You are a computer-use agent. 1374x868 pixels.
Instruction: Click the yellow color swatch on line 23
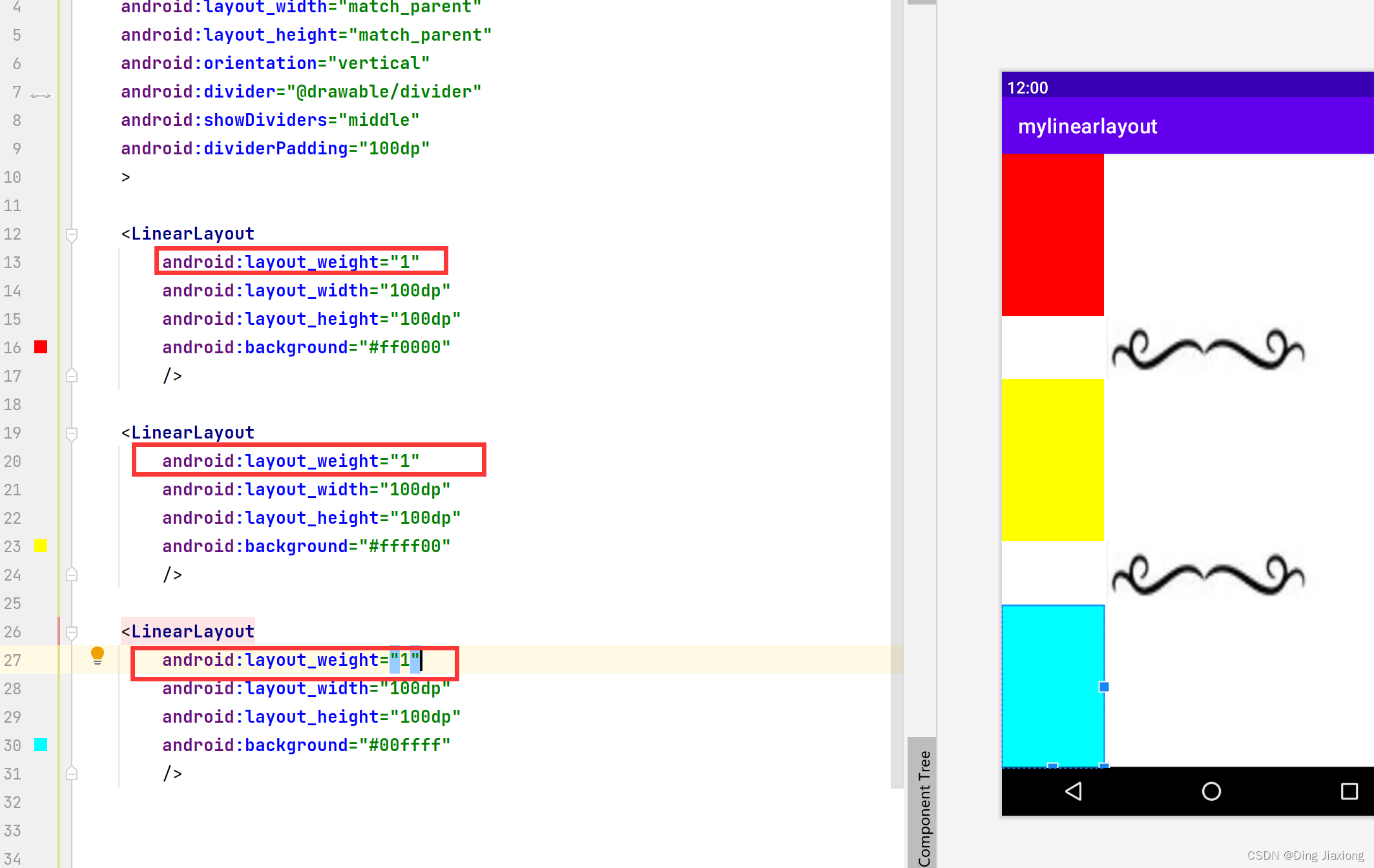click(41, 546)
